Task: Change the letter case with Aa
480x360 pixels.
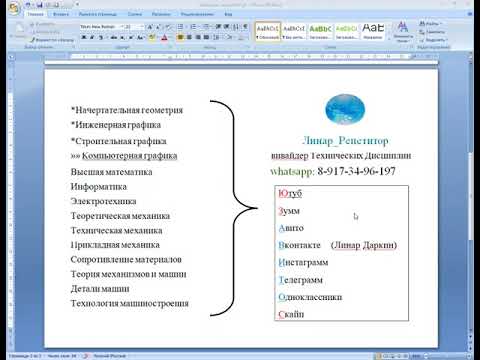Action: [x=141, y=38]
